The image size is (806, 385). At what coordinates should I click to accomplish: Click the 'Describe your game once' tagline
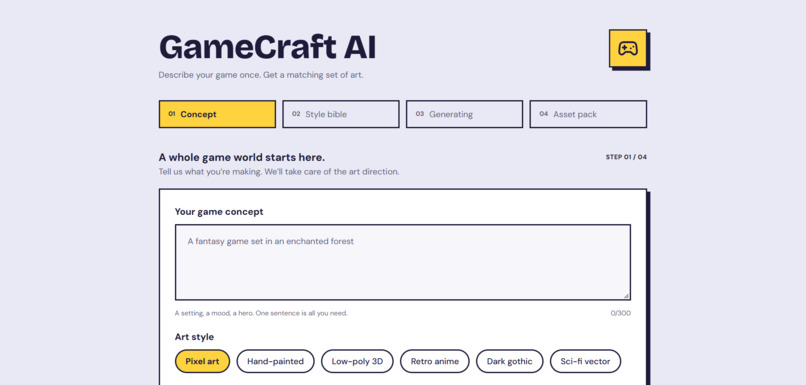(261, 75)
